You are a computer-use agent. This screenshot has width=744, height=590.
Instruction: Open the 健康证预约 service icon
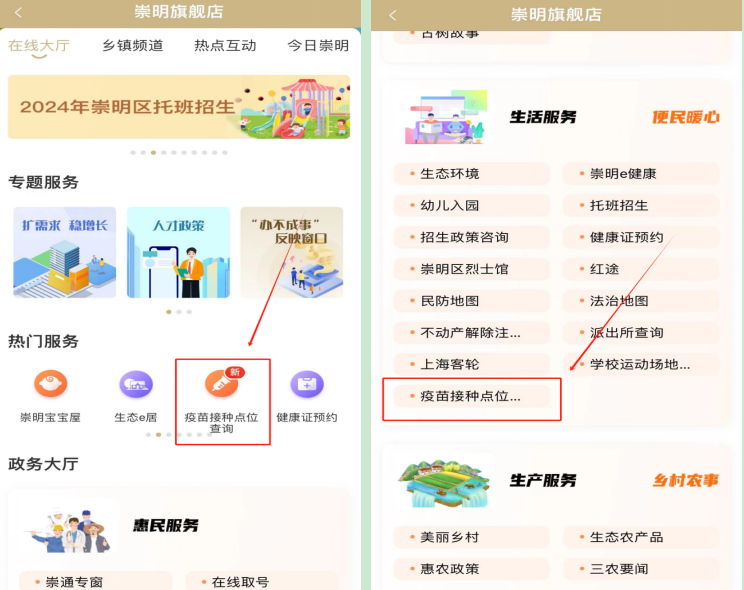307,384
